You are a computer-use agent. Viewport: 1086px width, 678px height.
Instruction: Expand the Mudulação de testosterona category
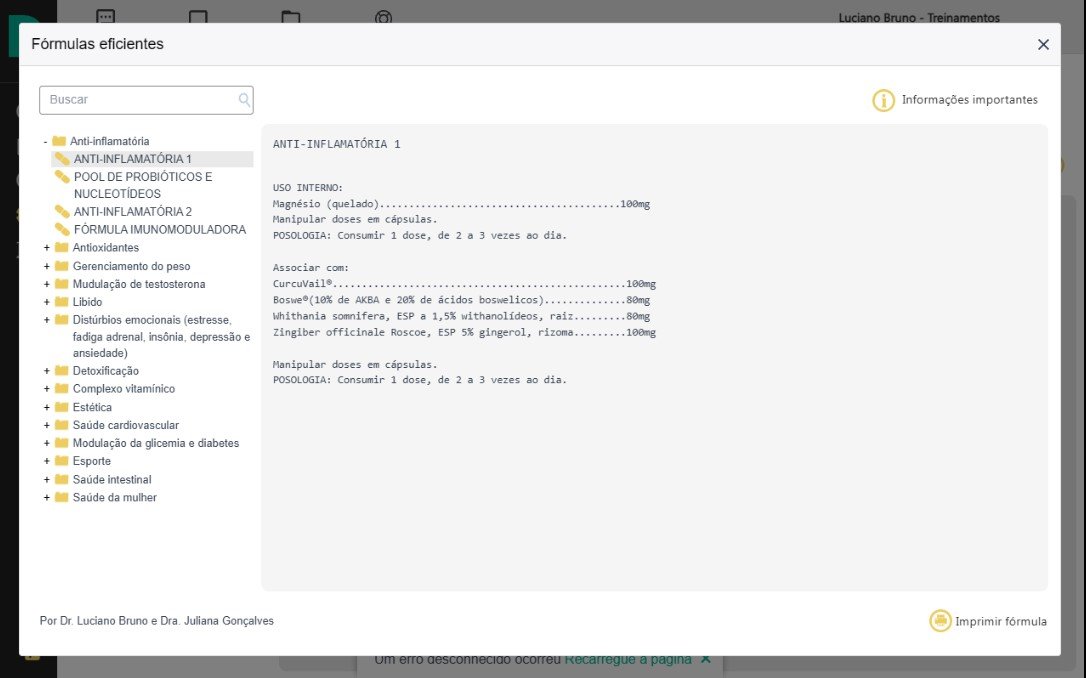click(x=46, y=284)
